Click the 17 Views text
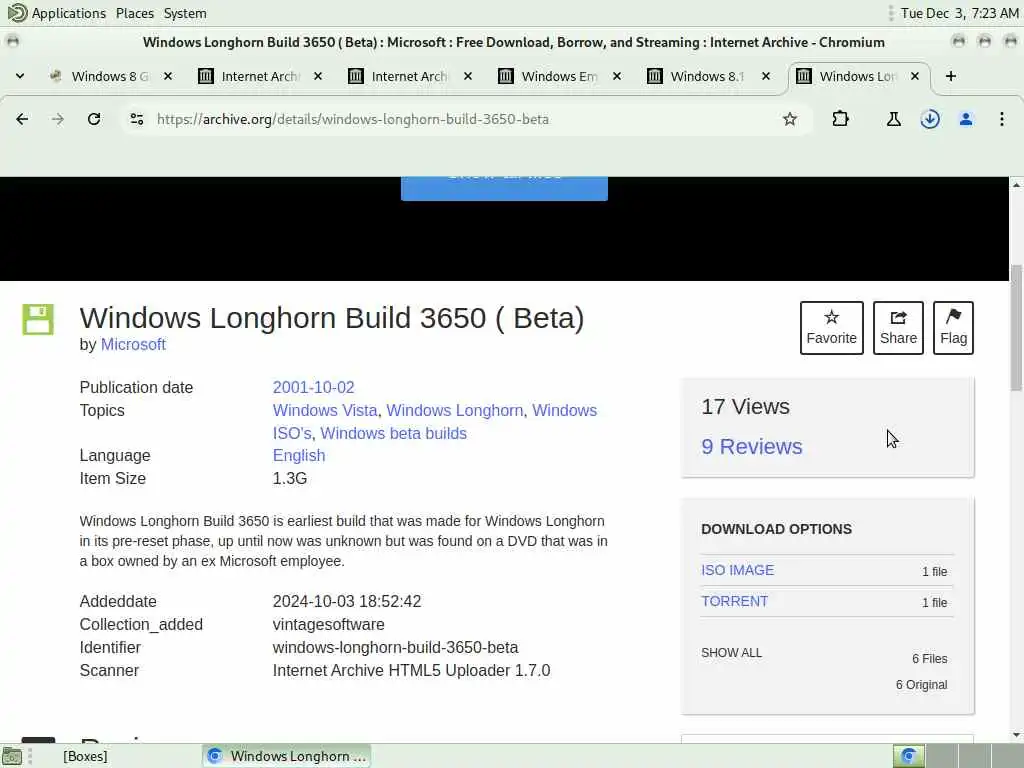 pos(745,407)
